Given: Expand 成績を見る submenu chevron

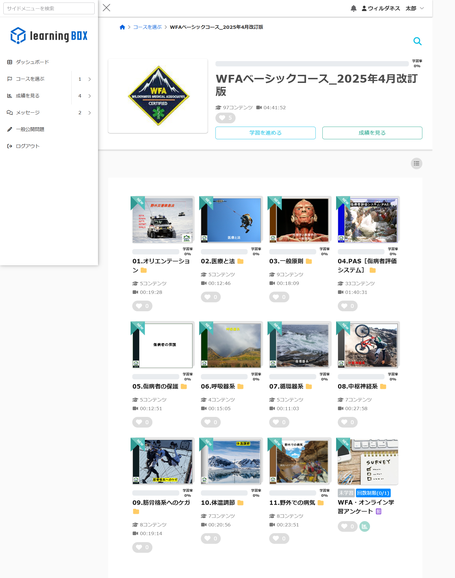Looking at the screenshot, I should (89, 96).
